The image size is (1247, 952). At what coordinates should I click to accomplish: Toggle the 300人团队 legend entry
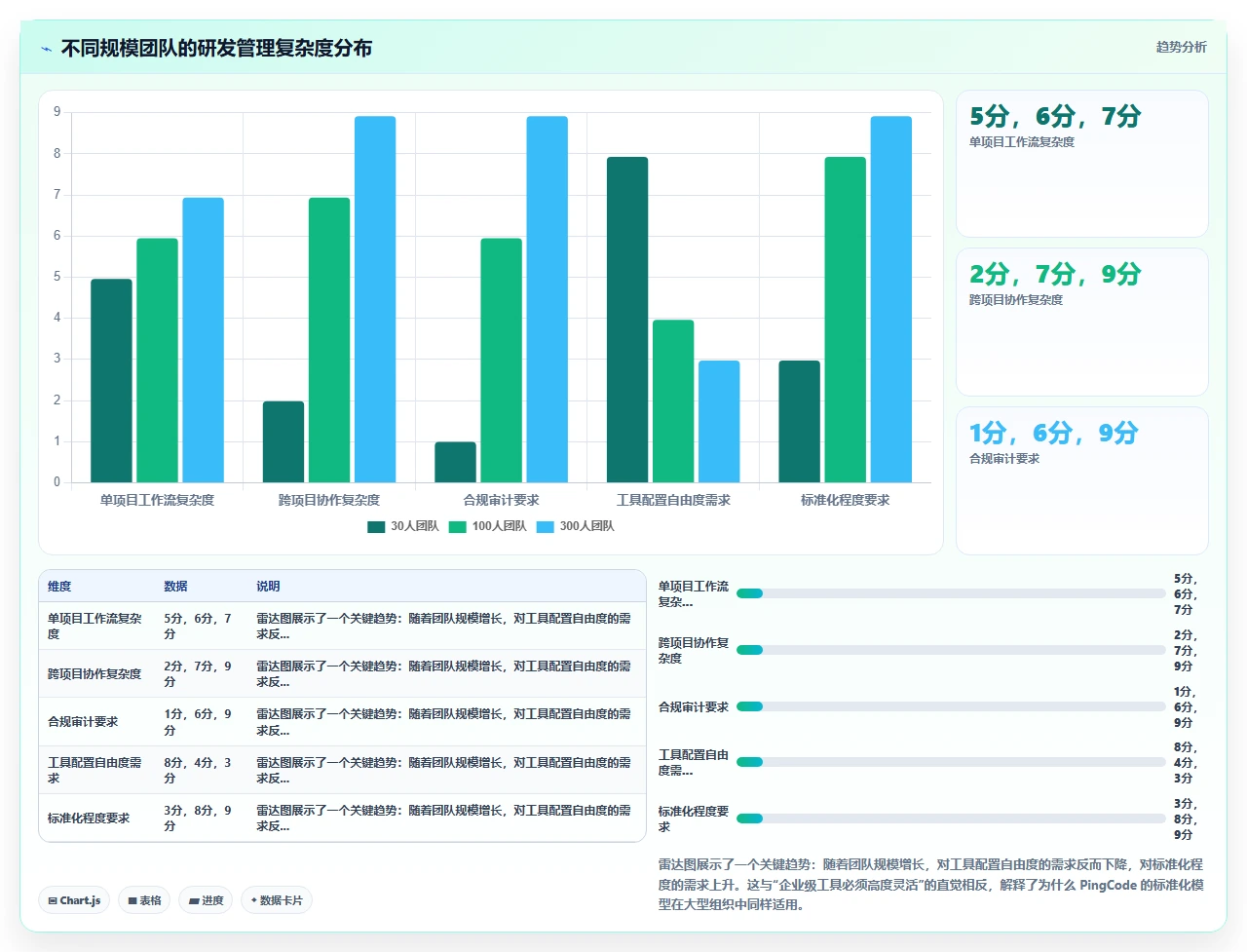(x=576, y=526)
